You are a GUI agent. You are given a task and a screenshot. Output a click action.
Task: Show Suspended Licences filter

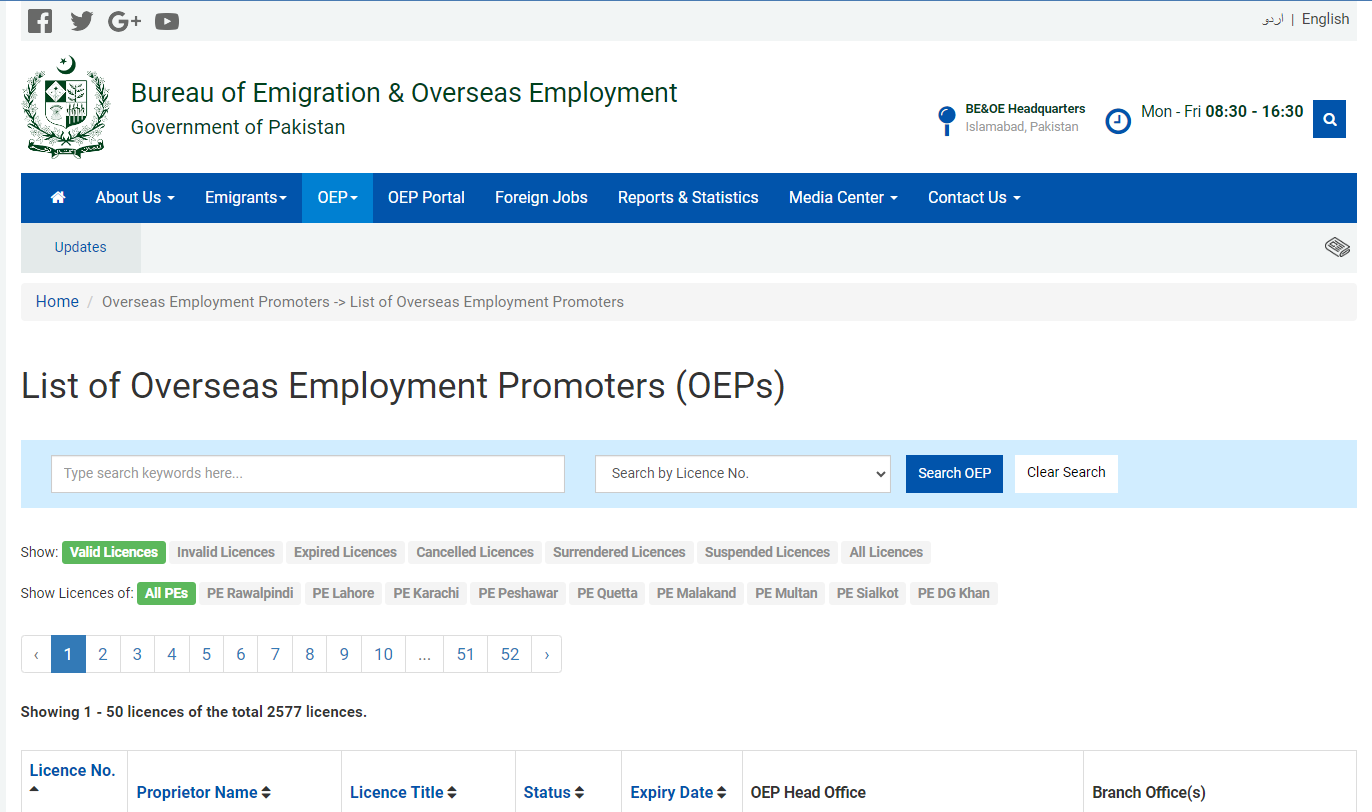tap(767, 552)
